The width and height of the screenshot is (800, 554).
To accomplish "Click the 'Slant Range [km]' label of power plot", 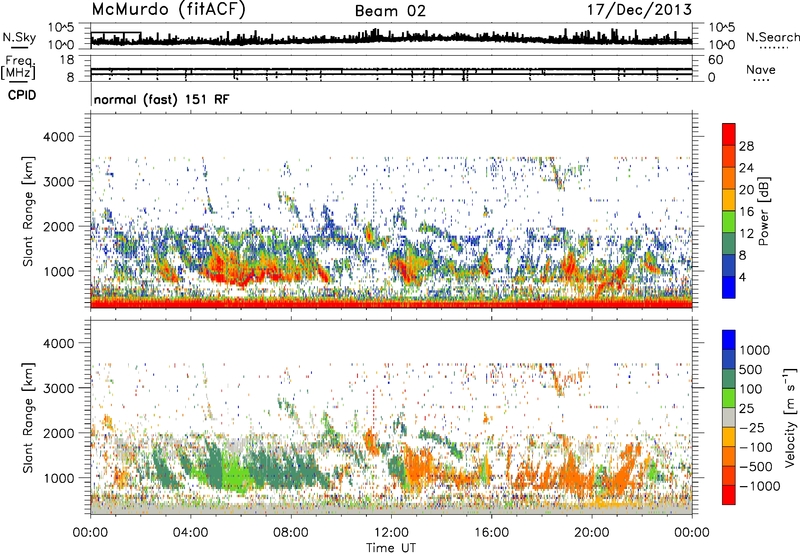I will pyautogui.click(x=28, y=211).
